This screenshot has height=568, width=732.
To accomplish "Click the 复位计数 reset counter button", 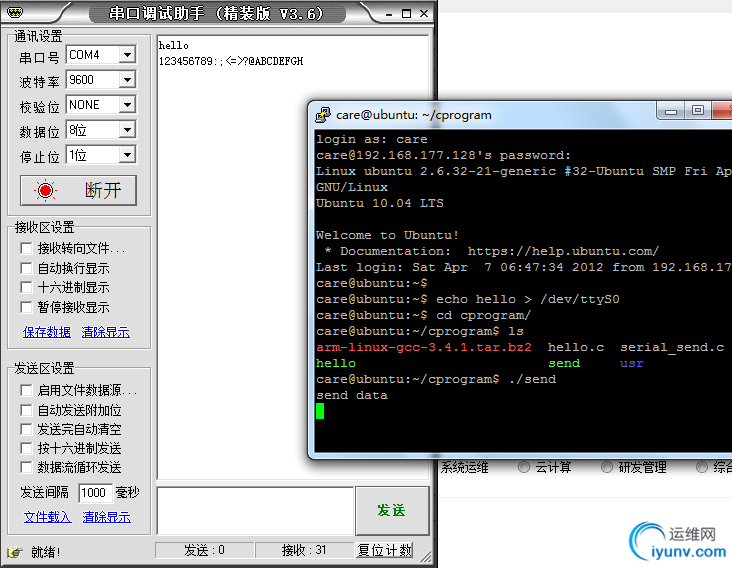I will pyautogui.click(x=385, y=550).
